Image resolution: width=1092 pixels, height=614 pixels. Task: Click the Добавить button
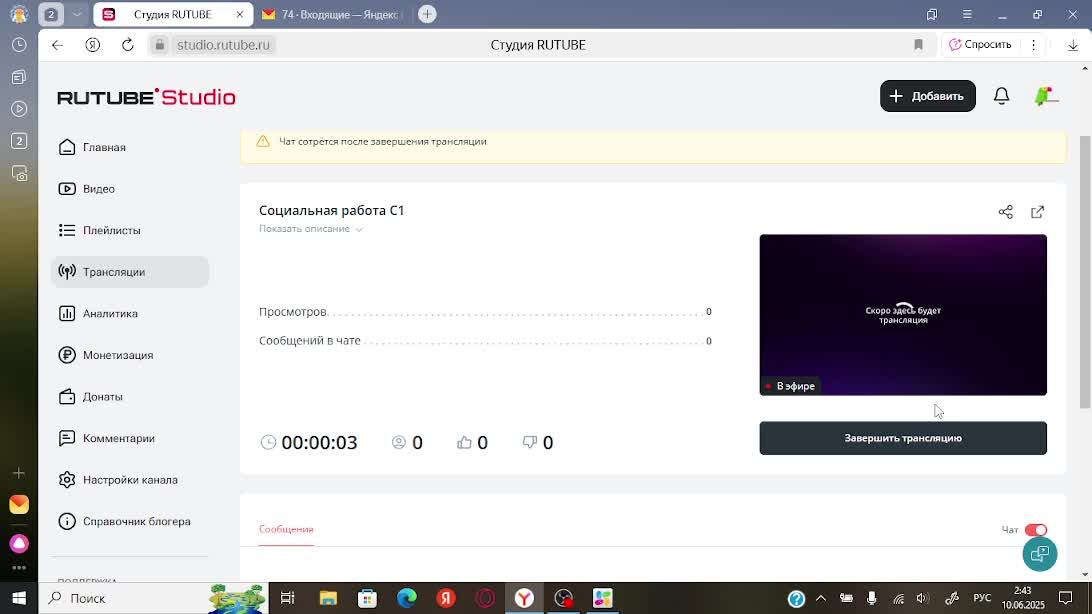928,96
